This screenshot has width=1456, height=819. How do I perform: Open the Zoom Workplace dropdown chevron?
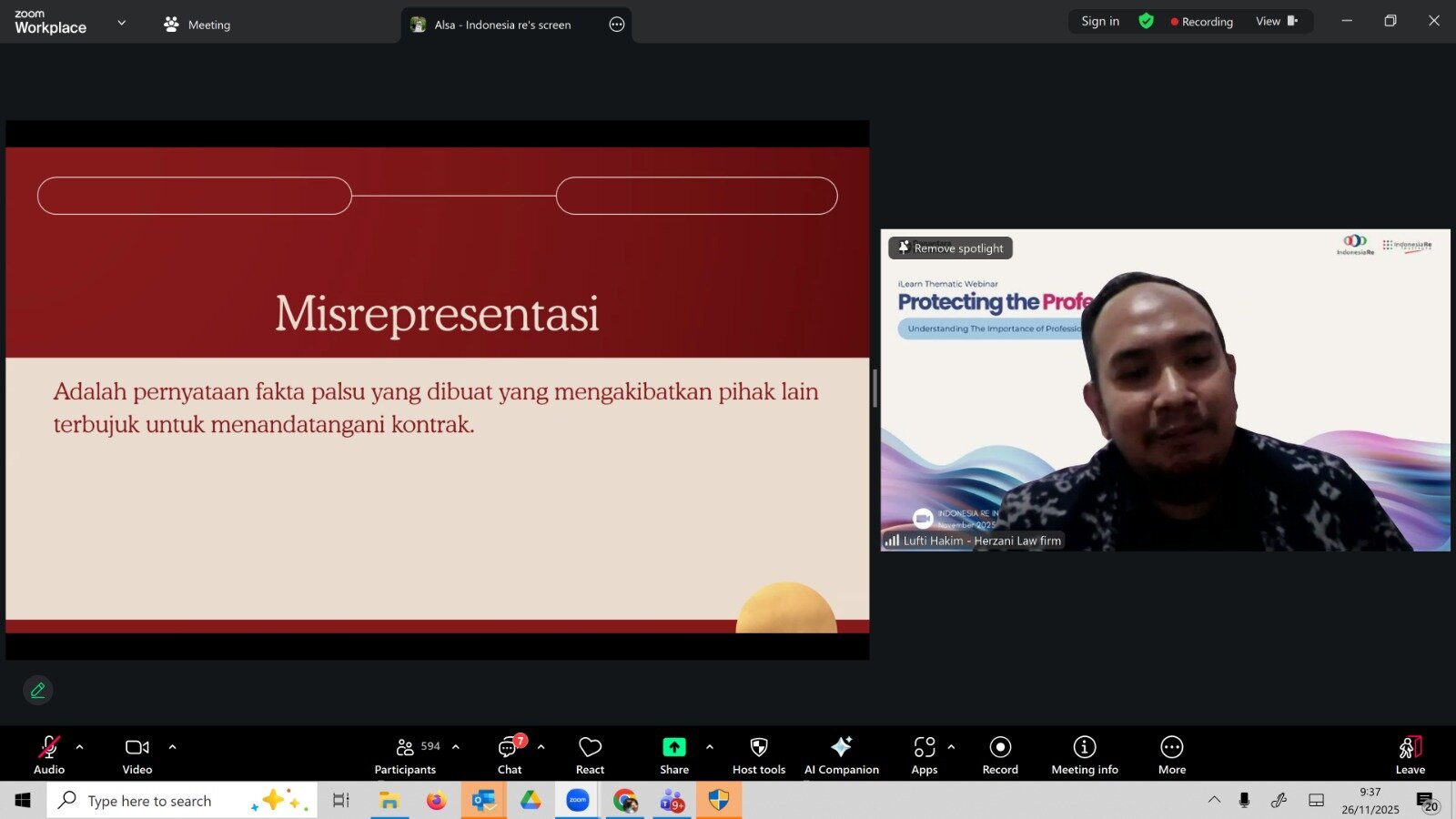(122, 23)
